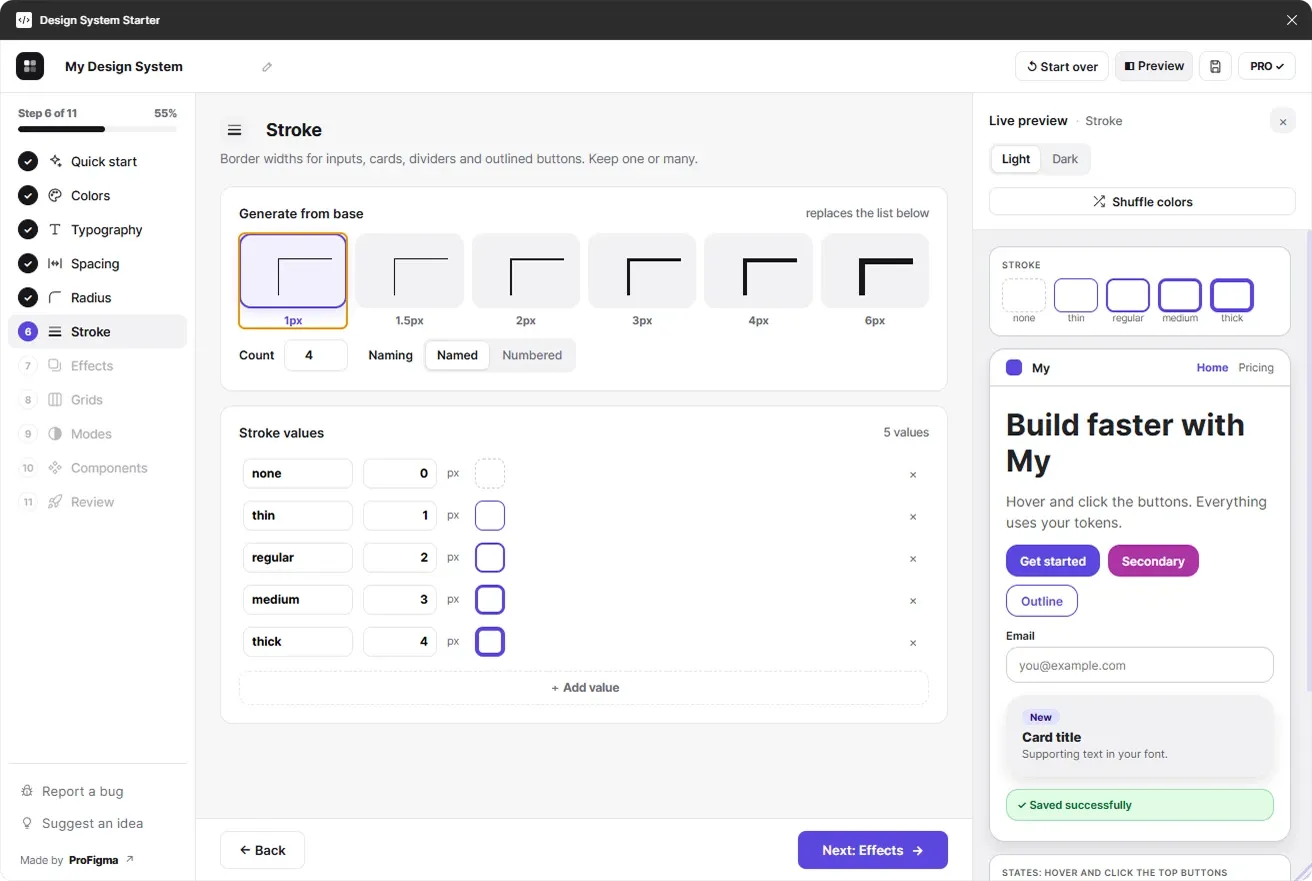Switch live preview to Dark mode
This screenshot has height=881, width=1312.
[x=1065, y=159]
